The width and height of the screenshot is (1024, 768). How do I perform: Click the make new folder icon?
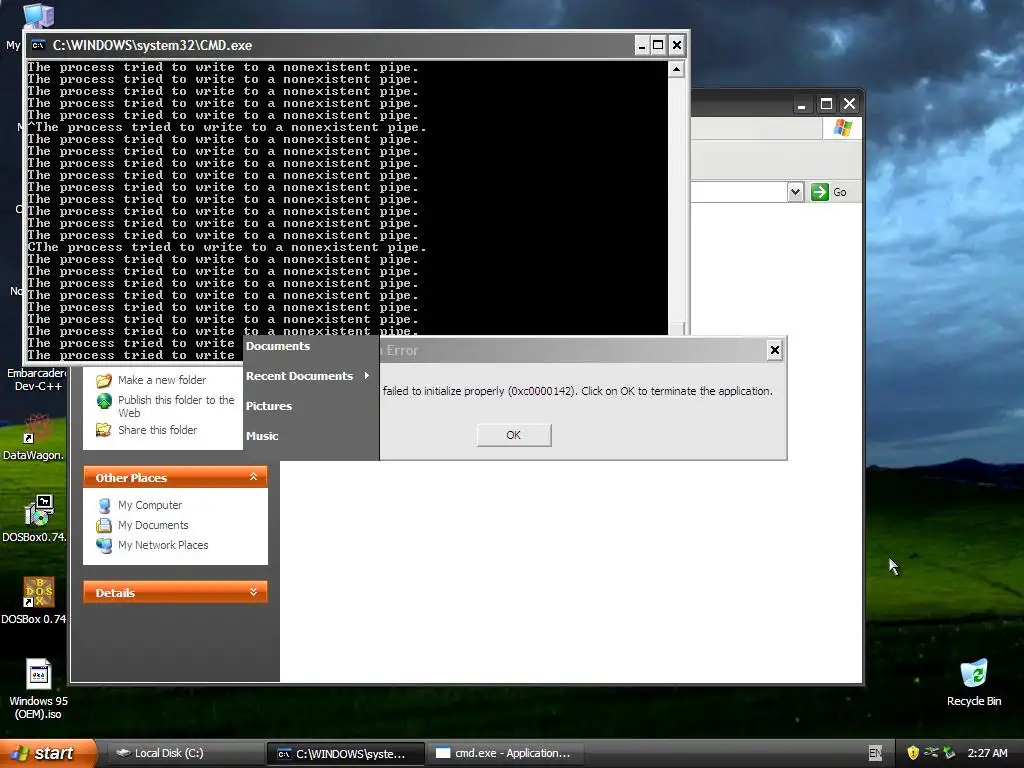click(103, 380)
